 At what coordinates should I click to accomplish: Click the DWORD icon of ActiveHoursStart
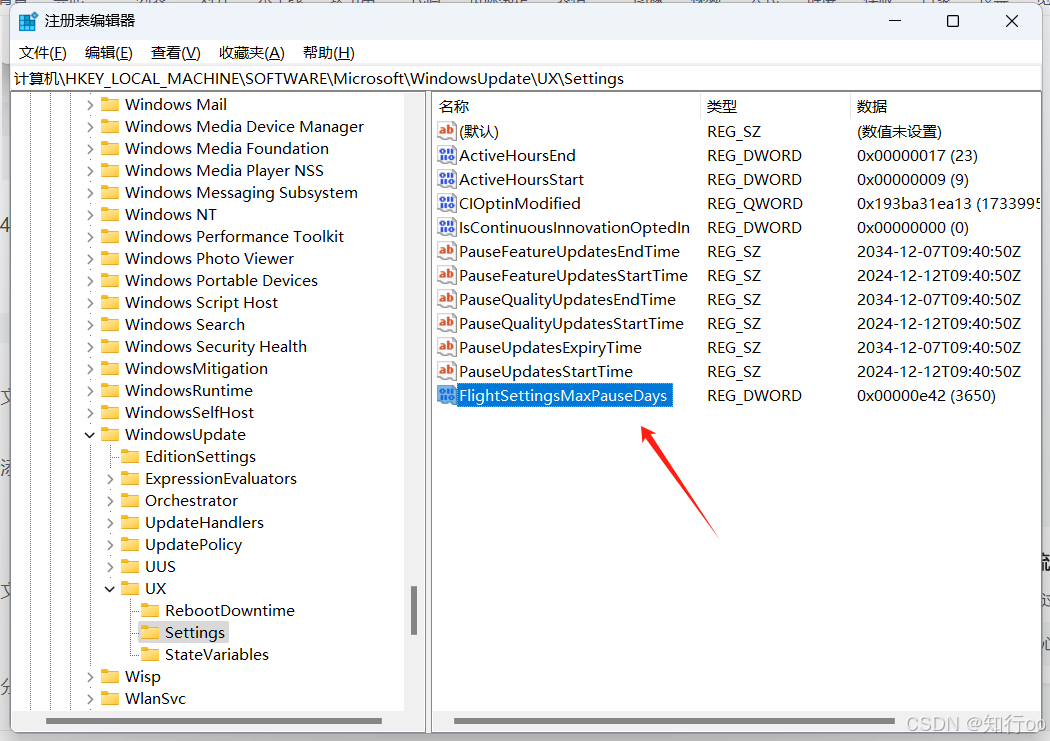[447, 179]
